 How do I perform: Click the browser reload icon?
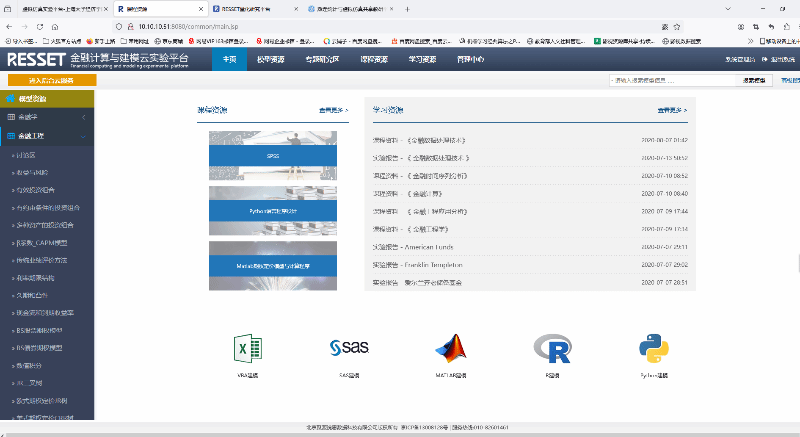(41, 26)
